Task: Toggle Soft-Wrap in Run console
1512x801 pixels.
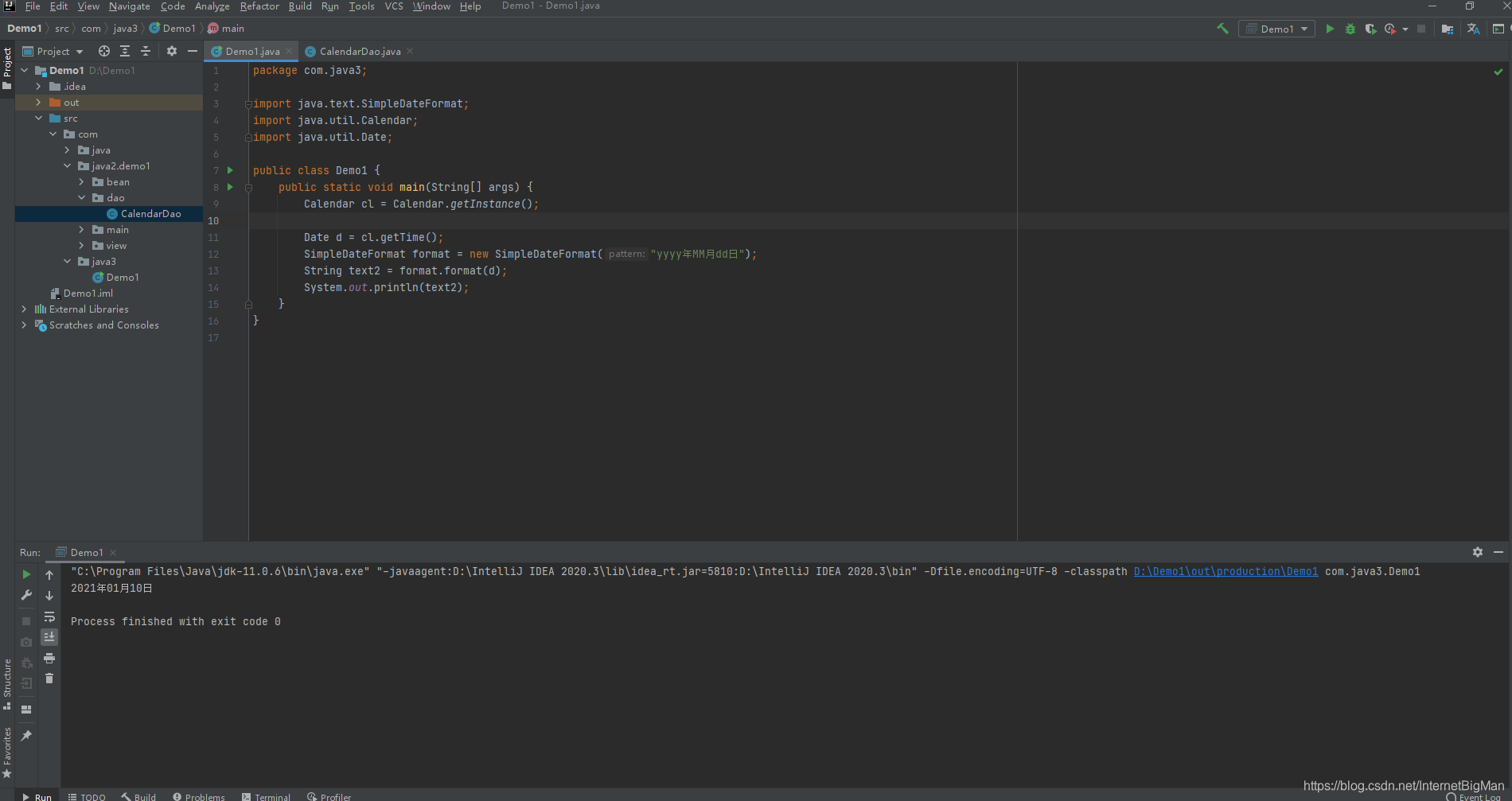Action: click(x=49, y=616)
